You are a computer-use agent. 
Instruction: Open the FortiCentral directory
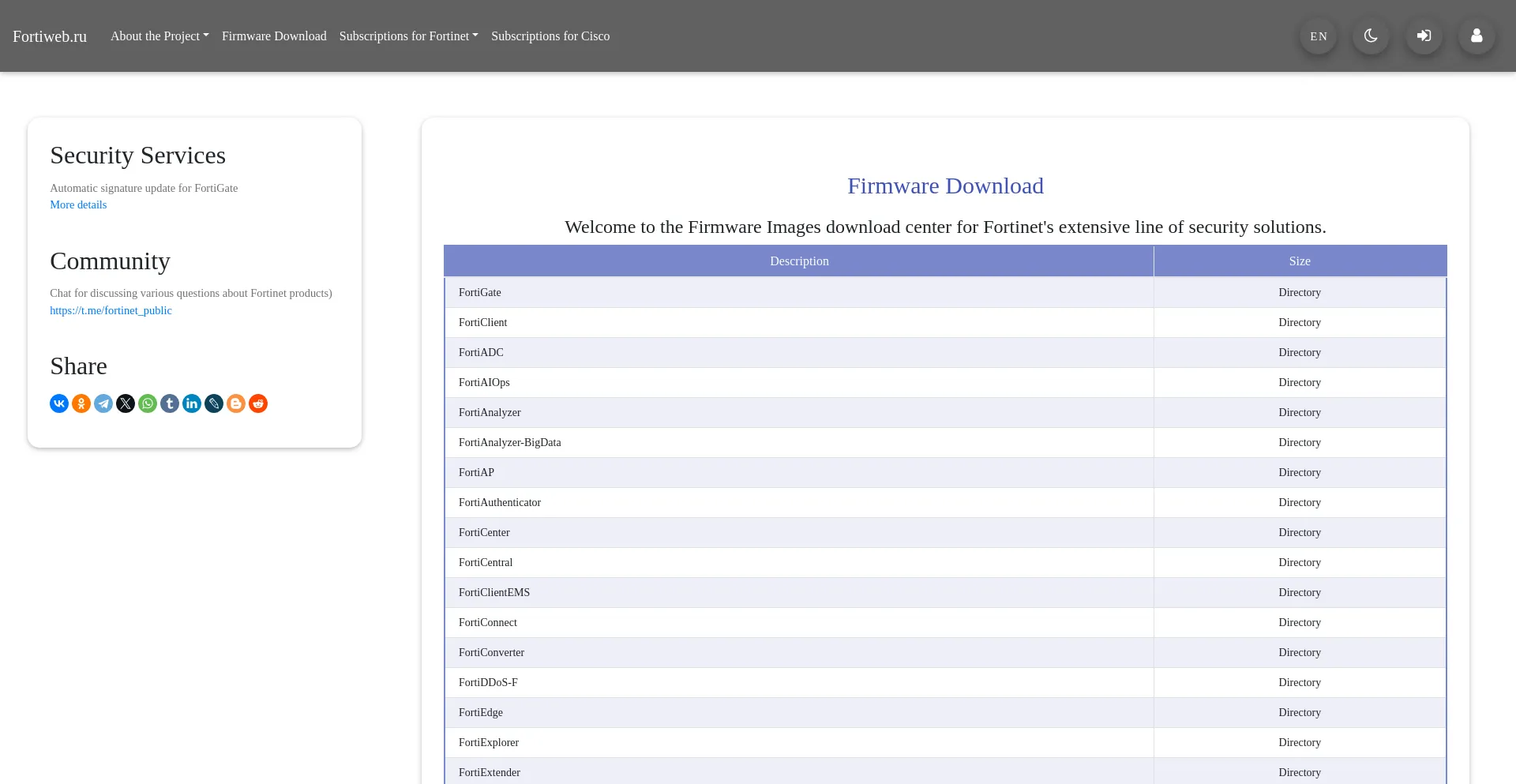(x=486, y=562)
